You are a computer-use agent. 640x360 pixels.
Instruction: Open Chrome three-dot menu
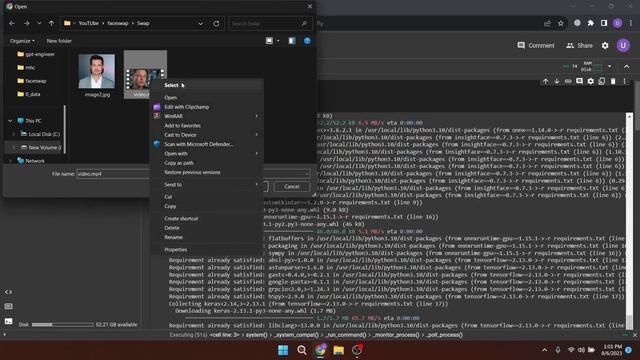(x=631, y=23)
